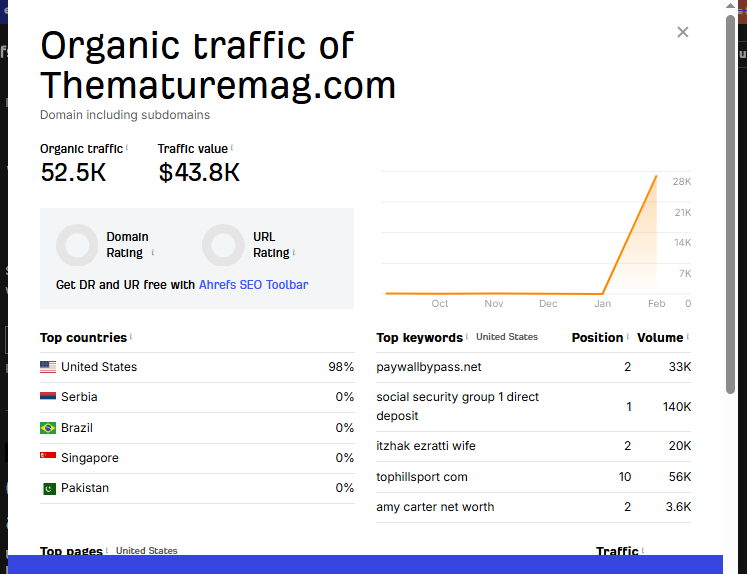
Task: Click the Top keywords United States label
Action: pyautogui.click(x=507, y=337)
